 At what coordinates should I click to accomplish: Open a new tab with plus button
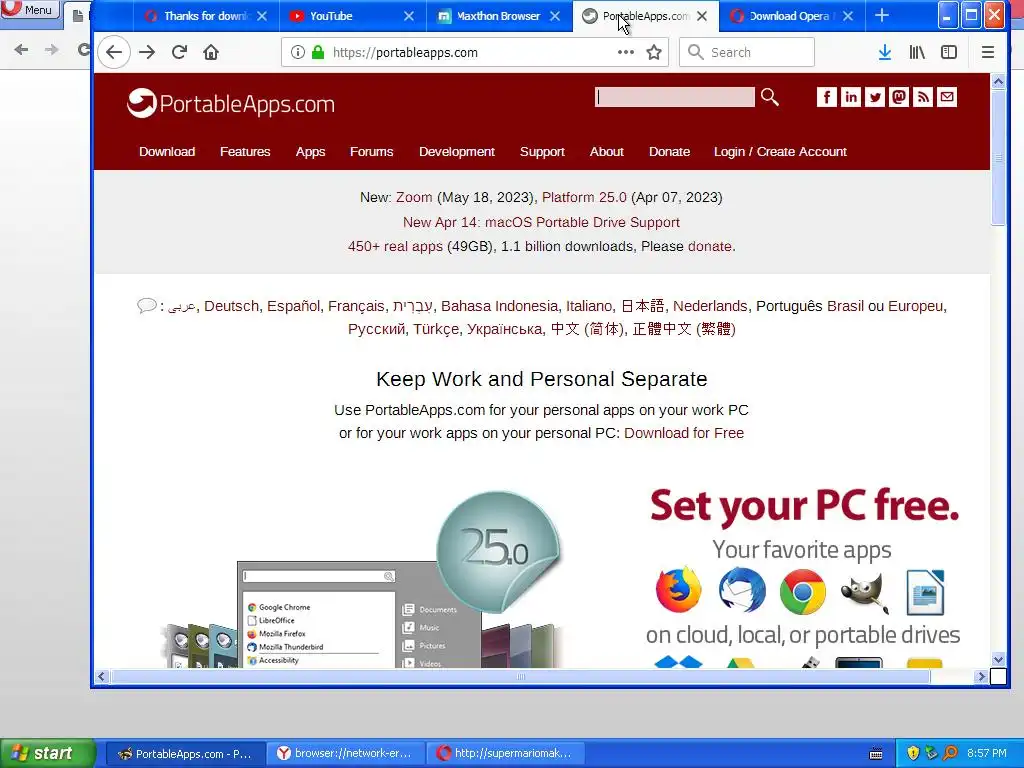click(x=882, y=15)
